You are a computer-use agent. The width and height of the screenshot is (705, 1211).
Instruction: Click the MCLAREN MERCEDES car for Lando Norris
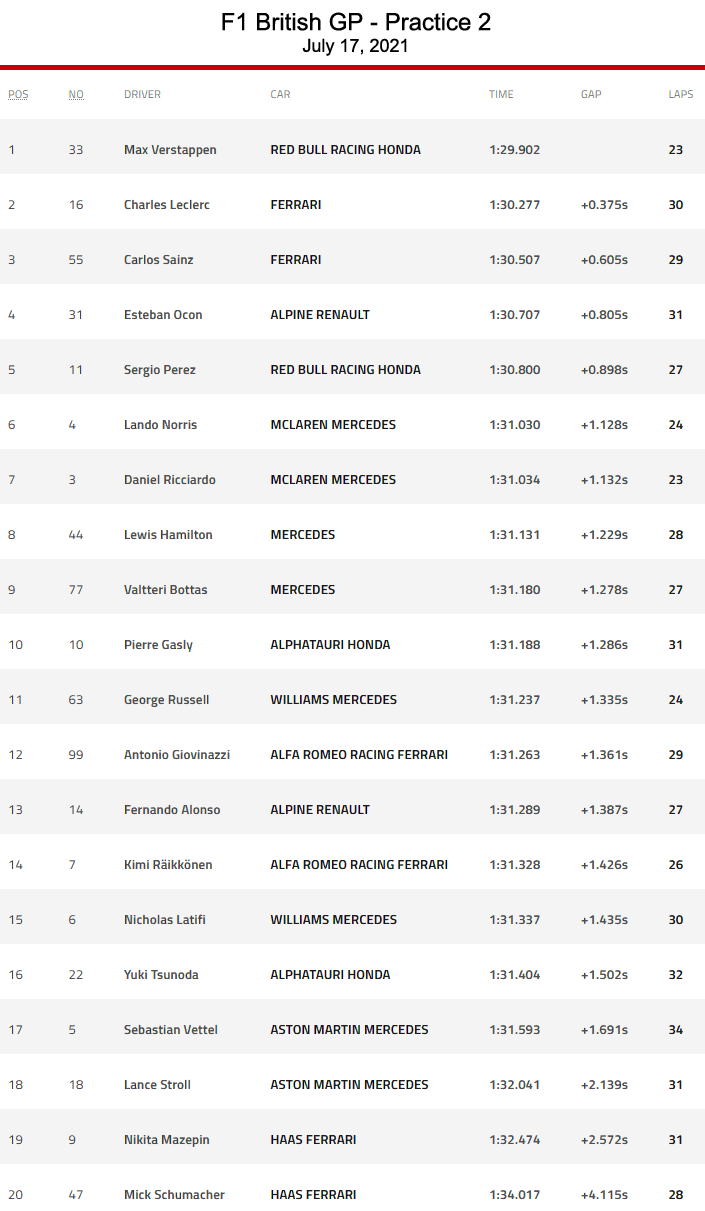tap(333, 425)
